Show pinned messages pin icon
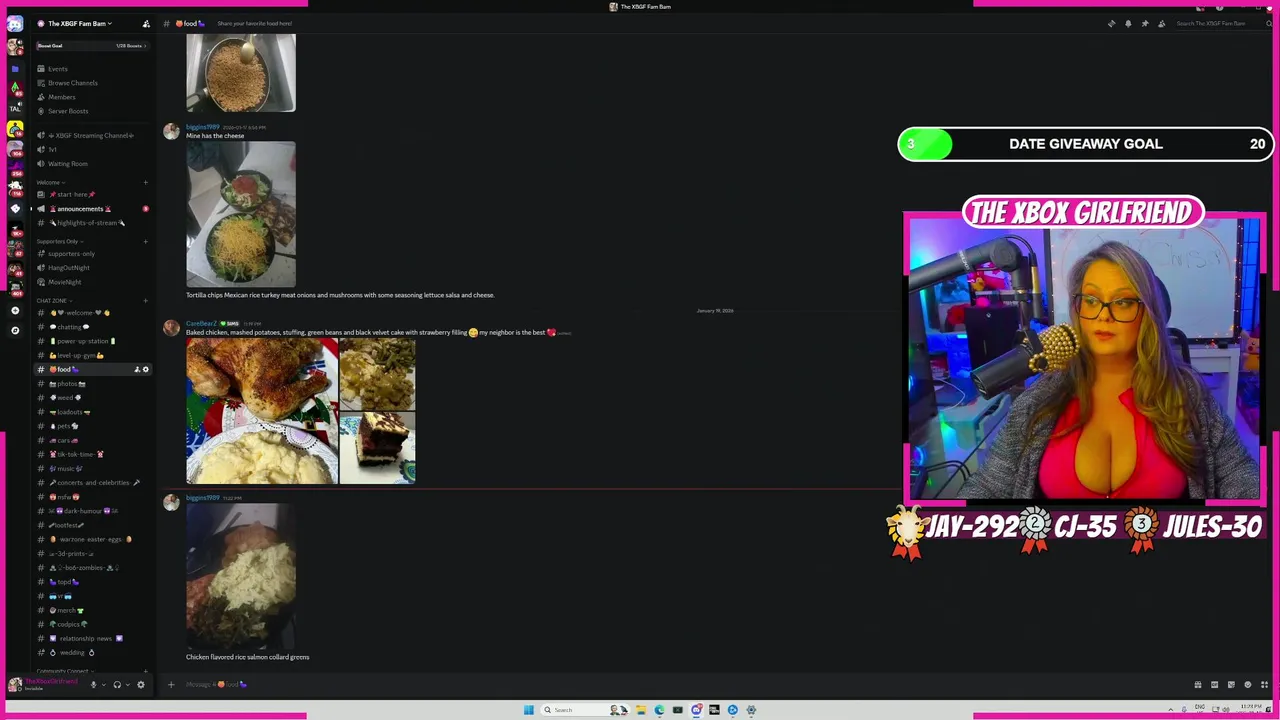The height and width of the screenshot is (720, 1280). 1145,23
